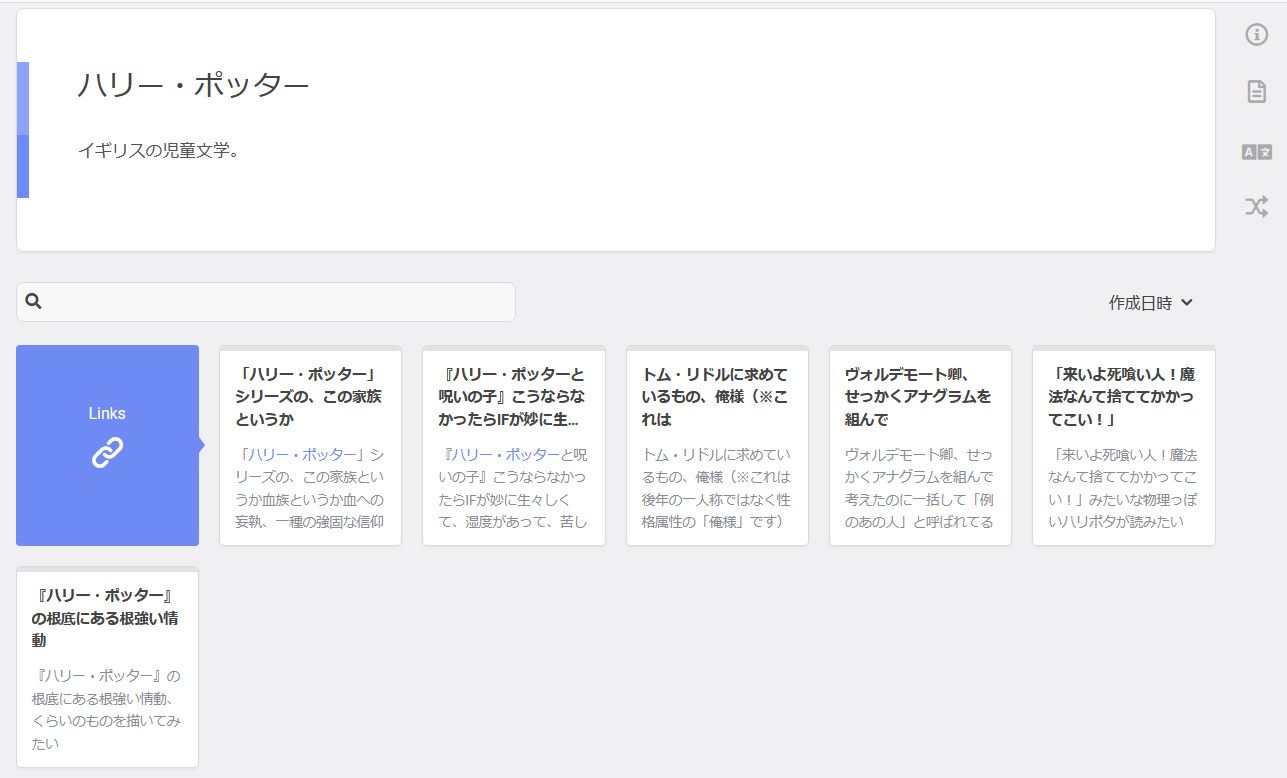Click the translate language icon
Viewport: 1287px width, 778px height.
click(1256, 152)
